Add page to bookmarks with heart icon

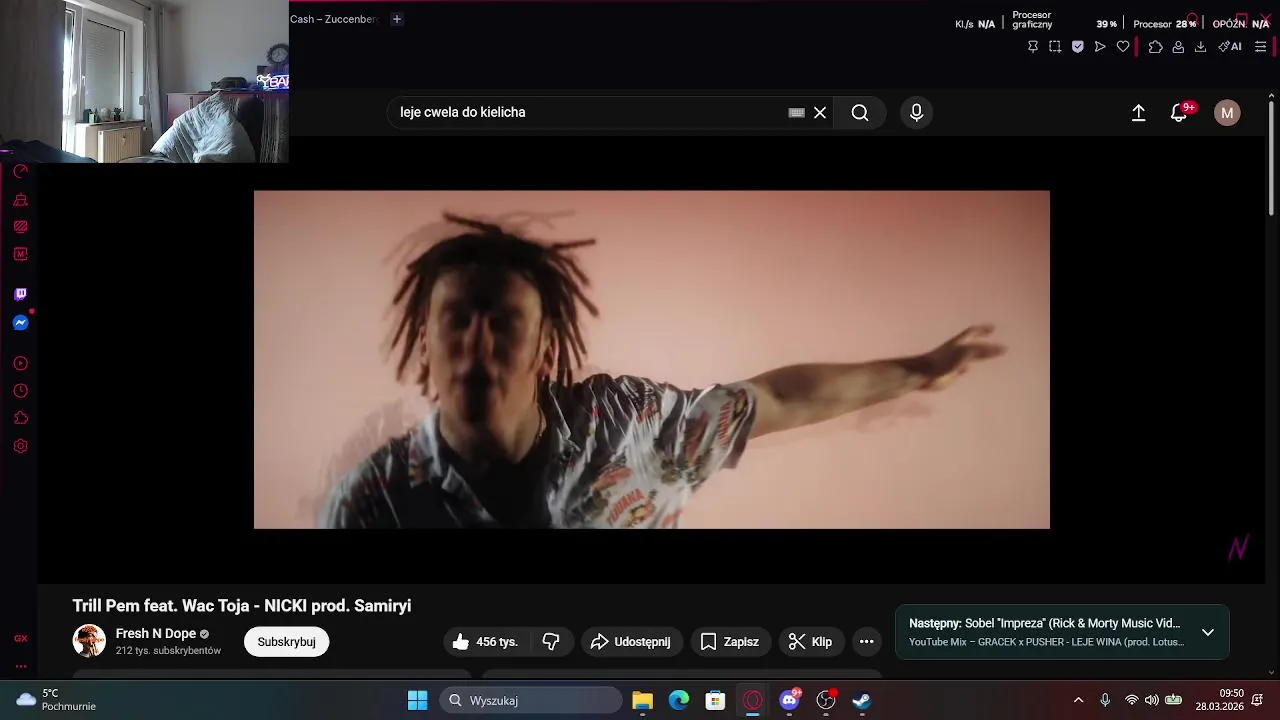[1123, 46]
